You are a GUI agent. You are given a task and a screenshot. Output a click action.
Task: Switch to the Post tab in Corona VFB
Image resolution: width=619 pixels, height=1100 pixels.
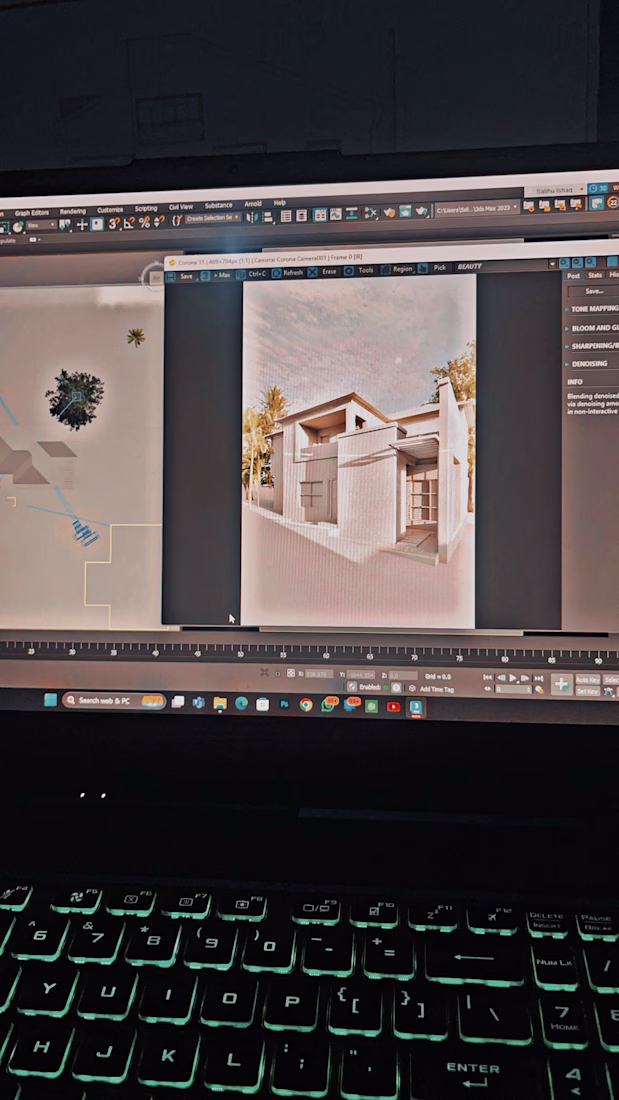click(573, 276)
